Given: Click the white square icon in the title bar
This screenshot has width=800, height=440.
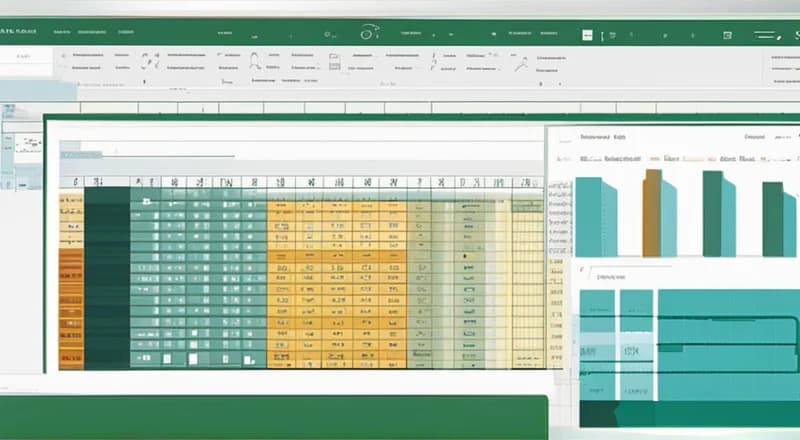Looking at the screenshot, I should [588, 33].
